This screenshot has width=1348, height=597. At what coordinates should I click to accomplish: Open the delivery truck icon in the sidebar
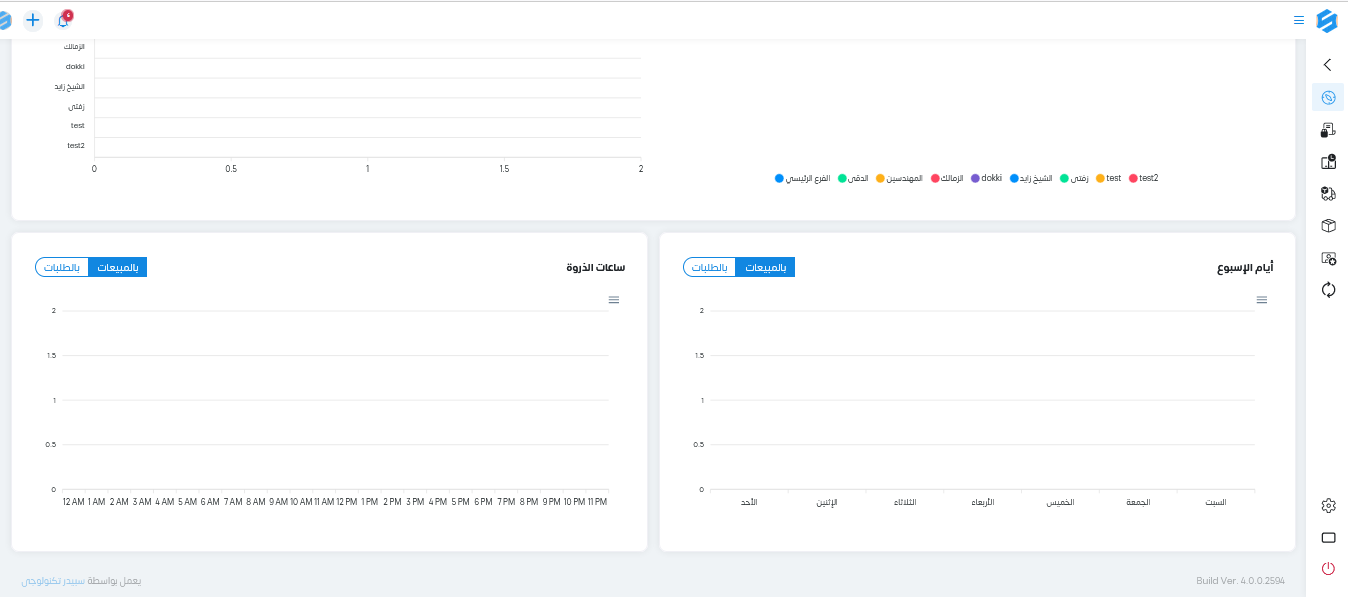1328,193
